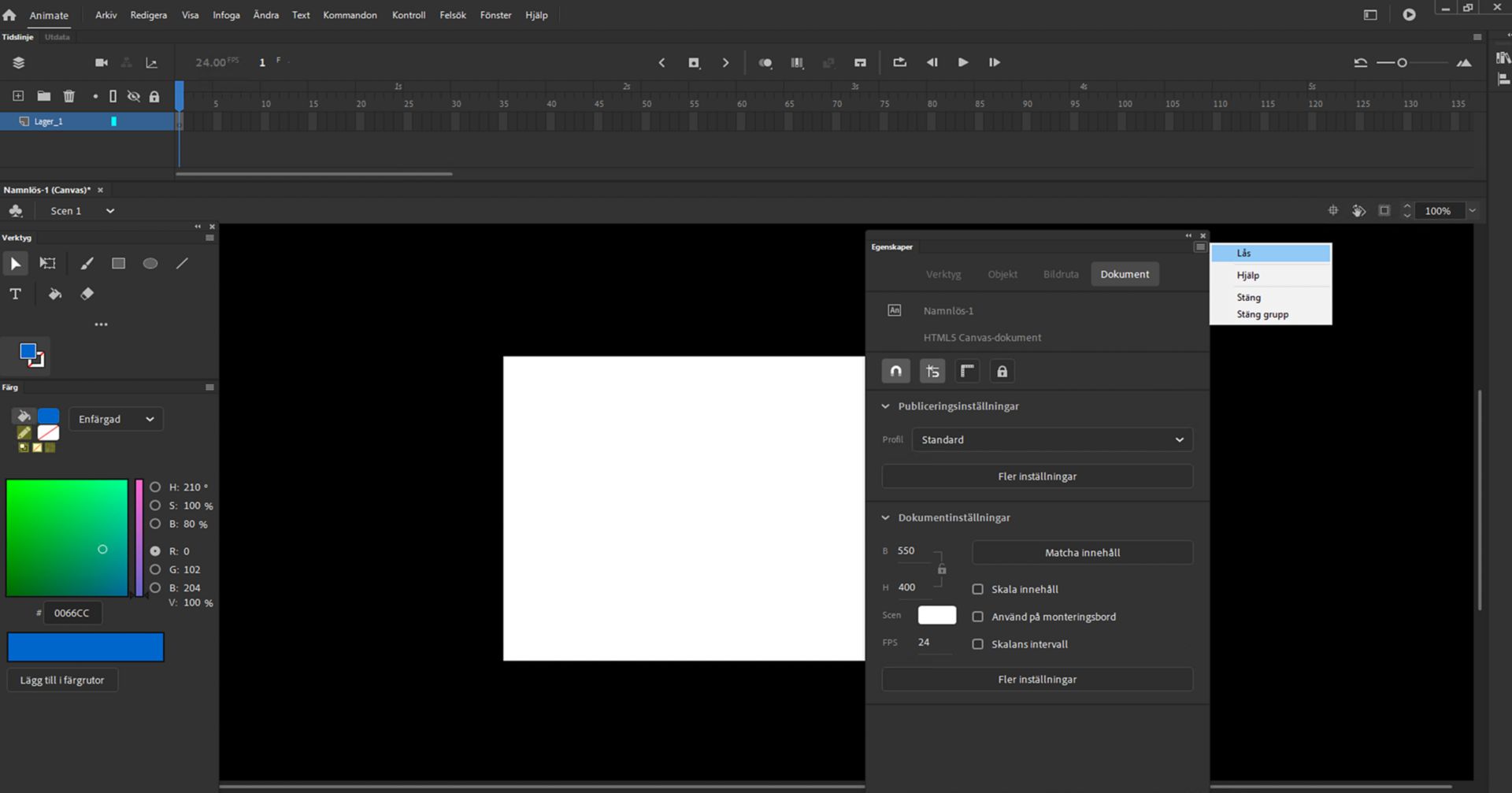The height and width of the screenshot is (793, 1512).
Task: Select the Eraser tool
Action: pyautogui.click(x=87, y=294)
